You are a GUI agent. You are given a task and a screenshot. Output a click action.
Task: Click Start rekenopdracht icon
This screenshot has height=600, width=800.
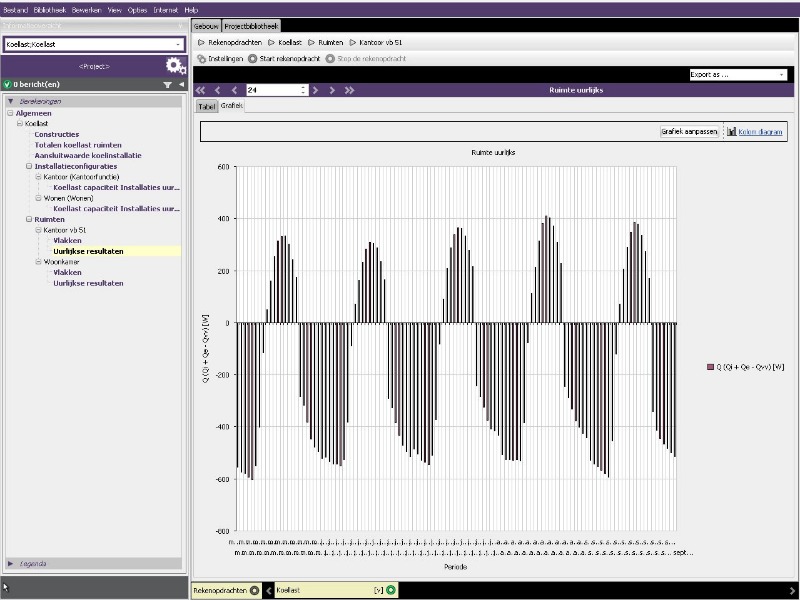pyautogui.click(x=253, y=59)
